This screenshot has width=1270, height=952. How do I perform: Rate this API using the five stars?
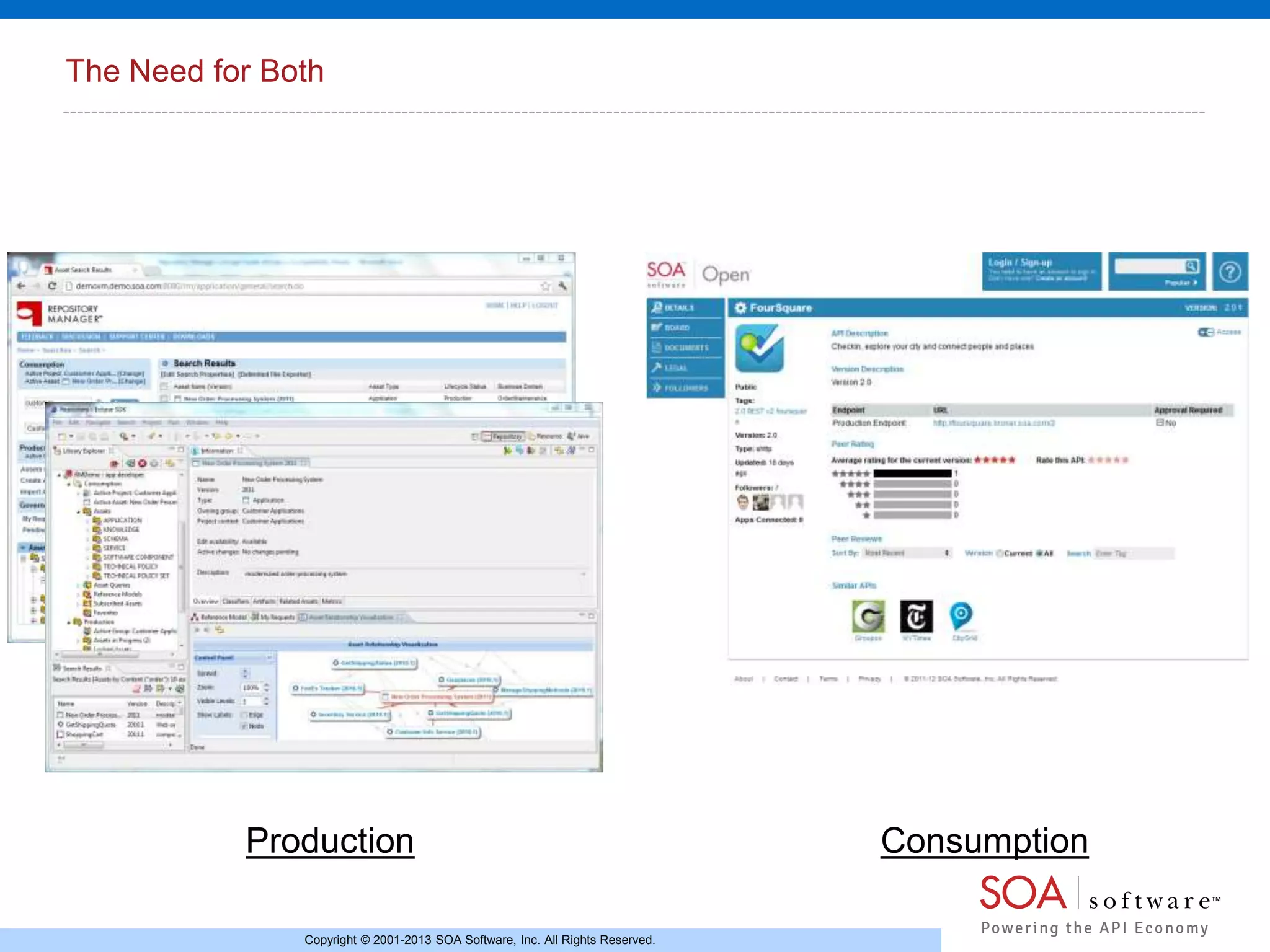pyautogui.click(x=1108, y=460)
